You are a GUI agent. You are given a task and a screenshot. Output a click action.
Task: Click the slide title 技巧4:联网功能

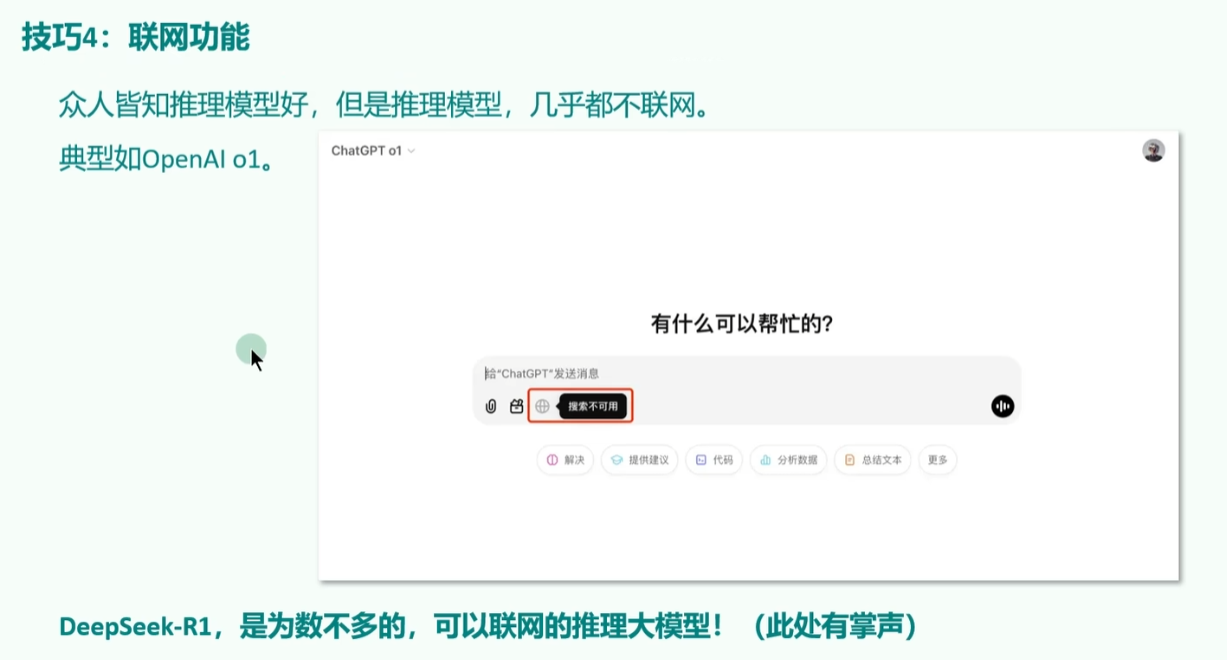[x=136, y=38]
